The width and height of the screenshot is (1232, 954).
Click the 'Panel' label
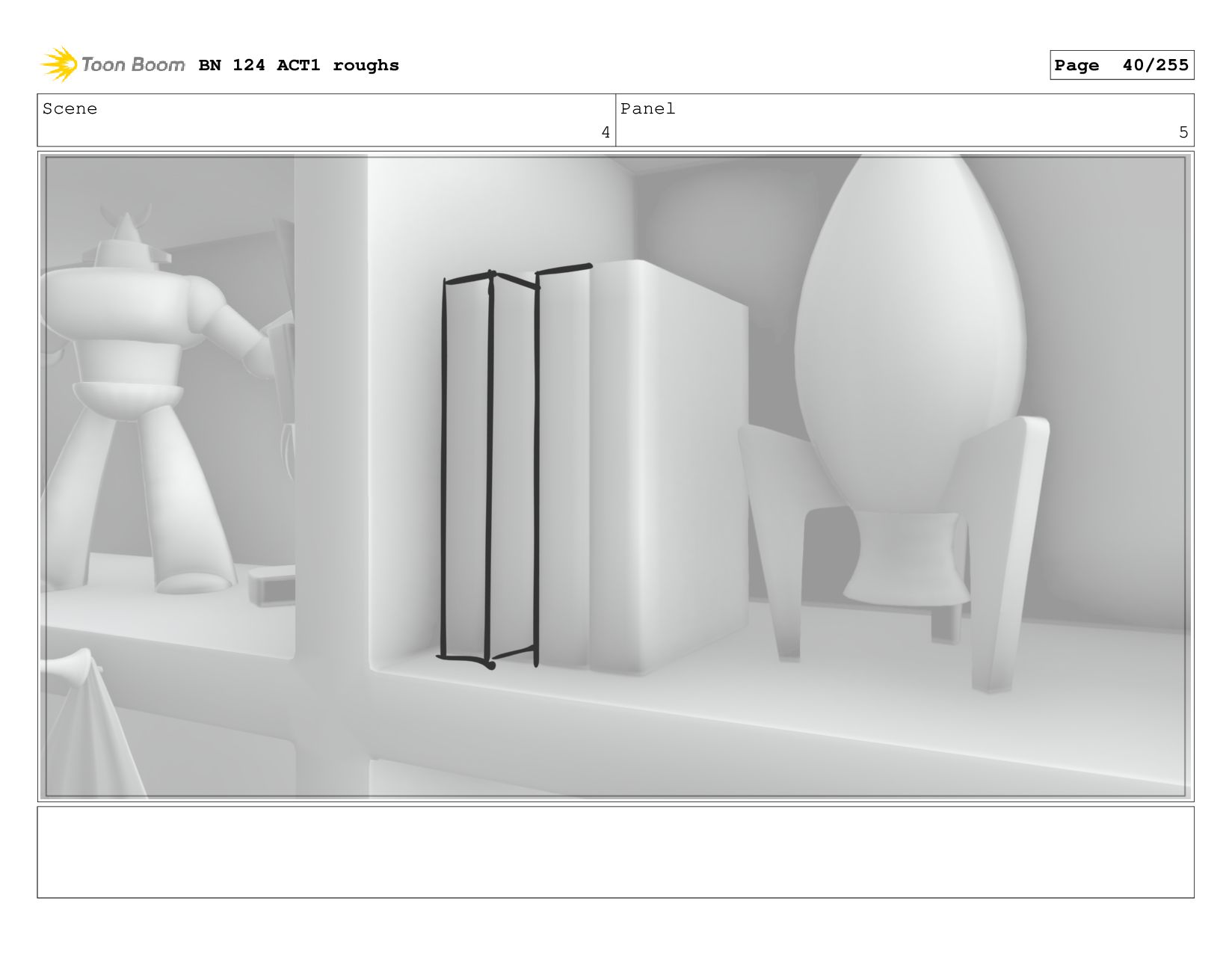(647, 109)
